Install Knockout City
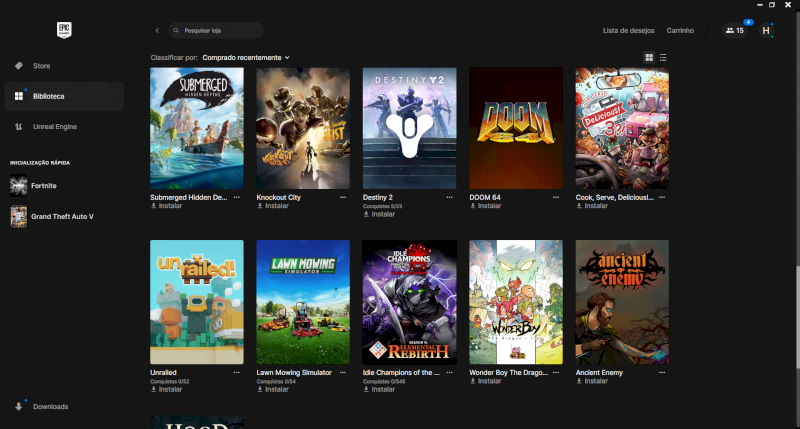800x429 pixels. 273,206
